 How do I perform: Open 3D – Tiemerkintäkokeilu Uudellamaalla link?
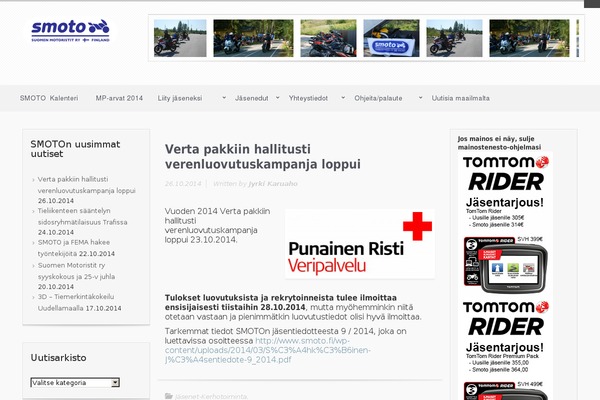click(76, 302)
